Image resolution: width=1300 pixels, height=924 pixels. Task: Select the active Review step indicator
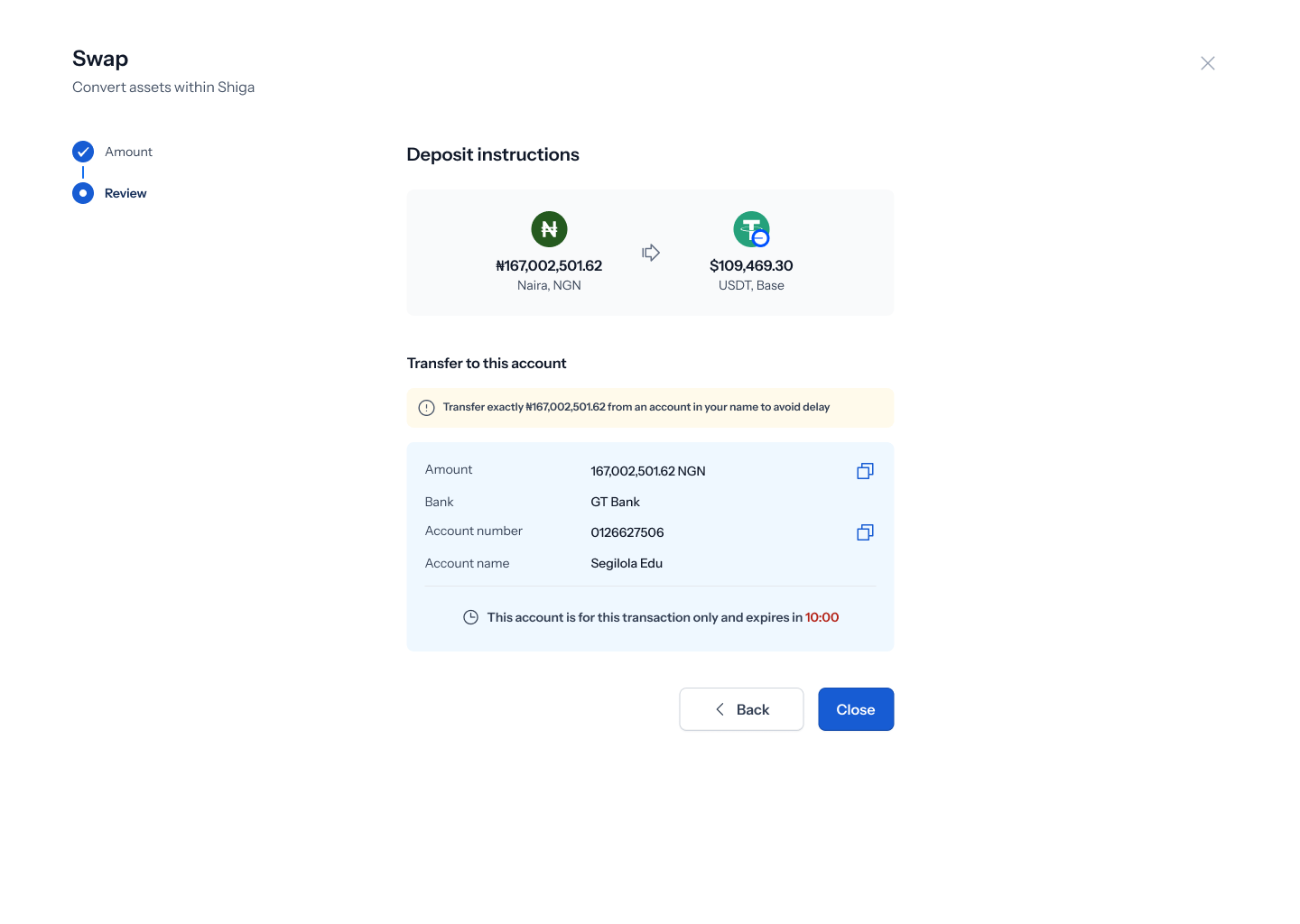pyautogui.click(x=83, y=193)
